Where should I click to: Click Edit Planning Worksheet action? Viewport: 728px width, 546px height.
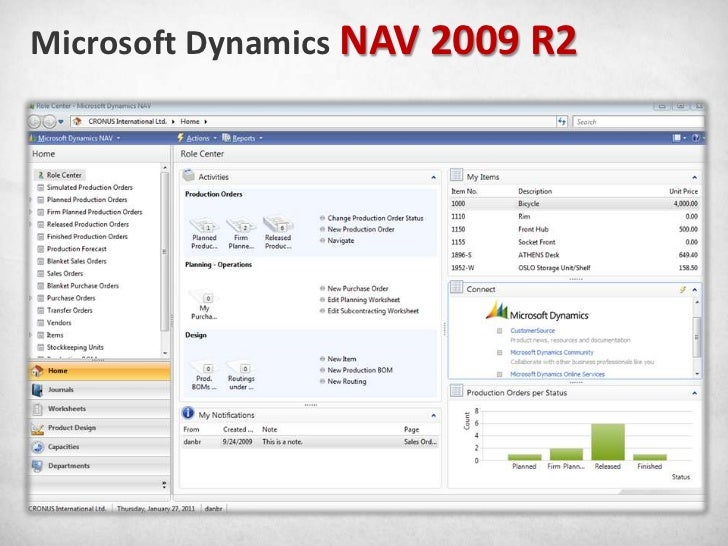tap(364, 300)
